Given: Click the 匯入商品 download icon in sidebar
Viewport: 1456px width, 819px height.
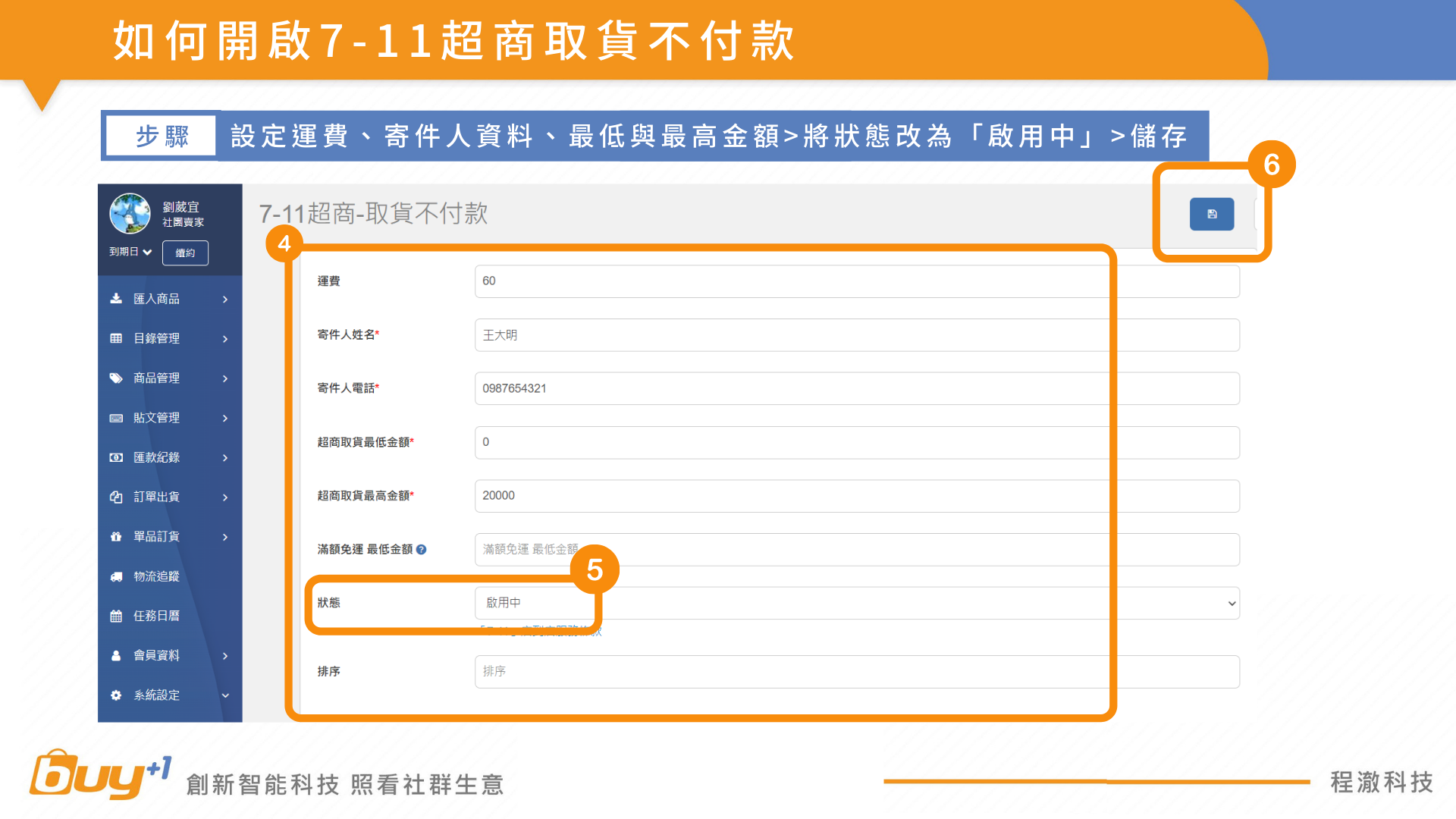Looking at the screenshot, I should (116, 299).
